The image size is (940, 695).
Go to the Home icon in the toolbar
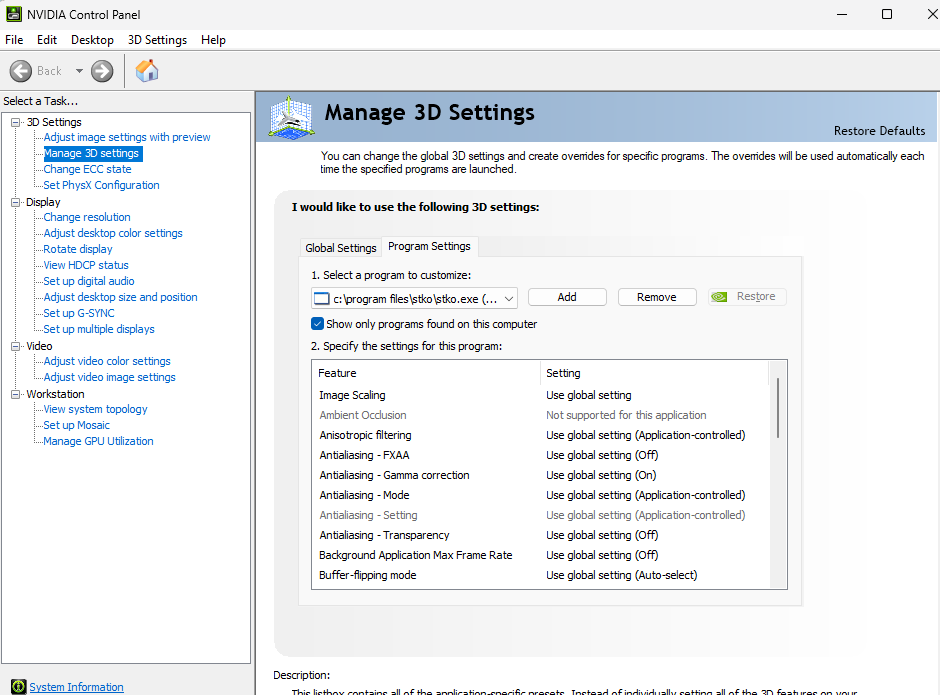(x=147, y=71)
